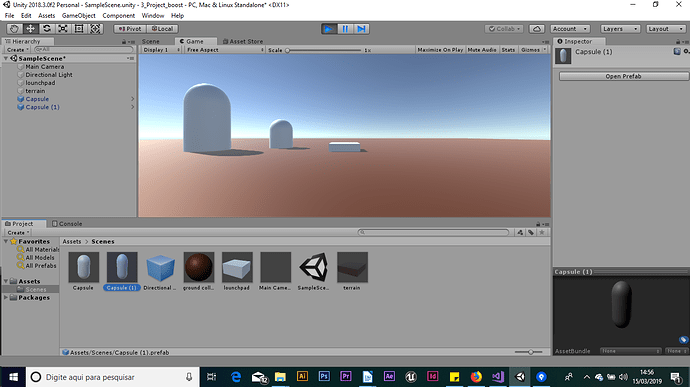
Task: Collapse the Assets folder tree
Action: coord(6,281)
